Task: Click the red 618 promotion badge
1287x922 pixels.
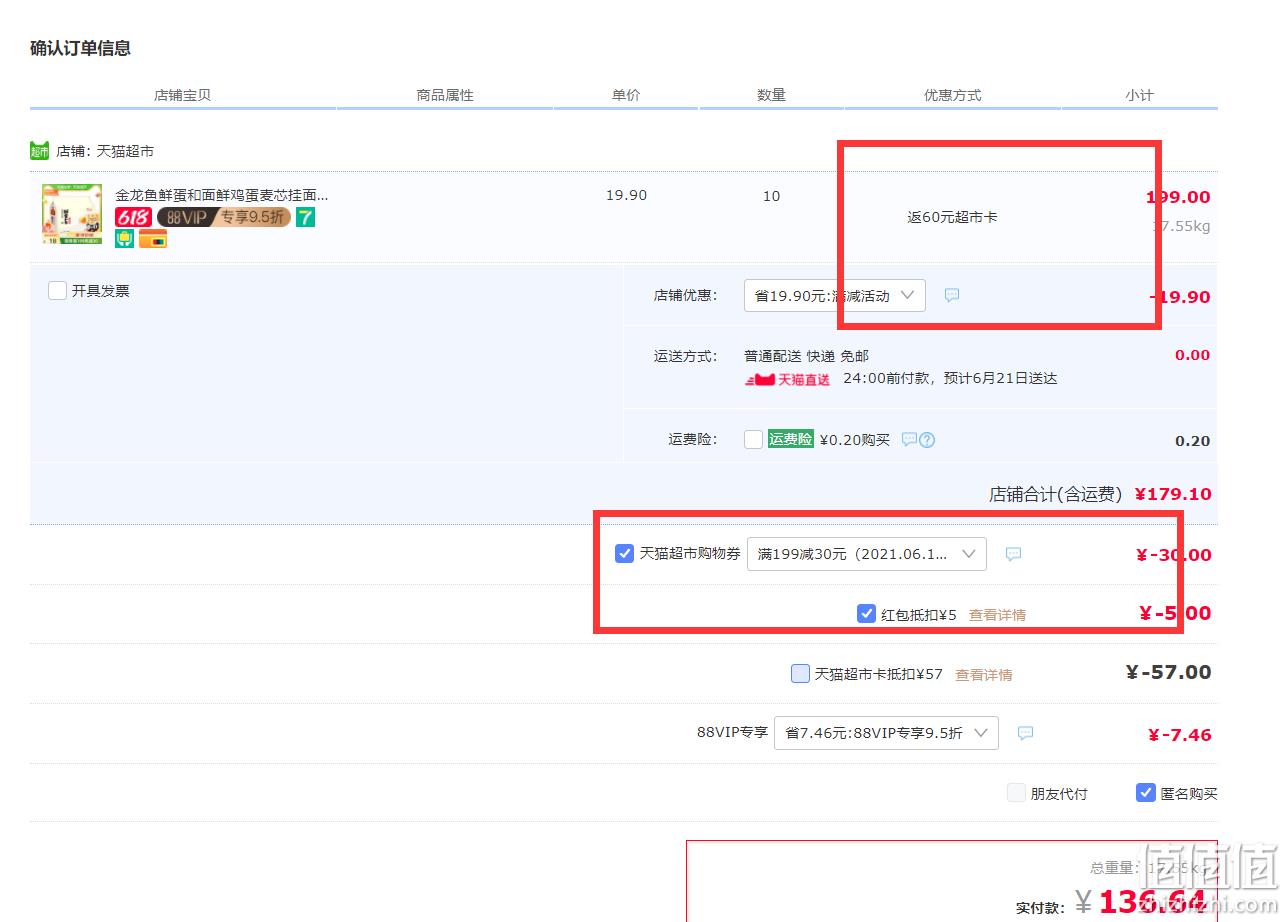Action: pos(133,217)
